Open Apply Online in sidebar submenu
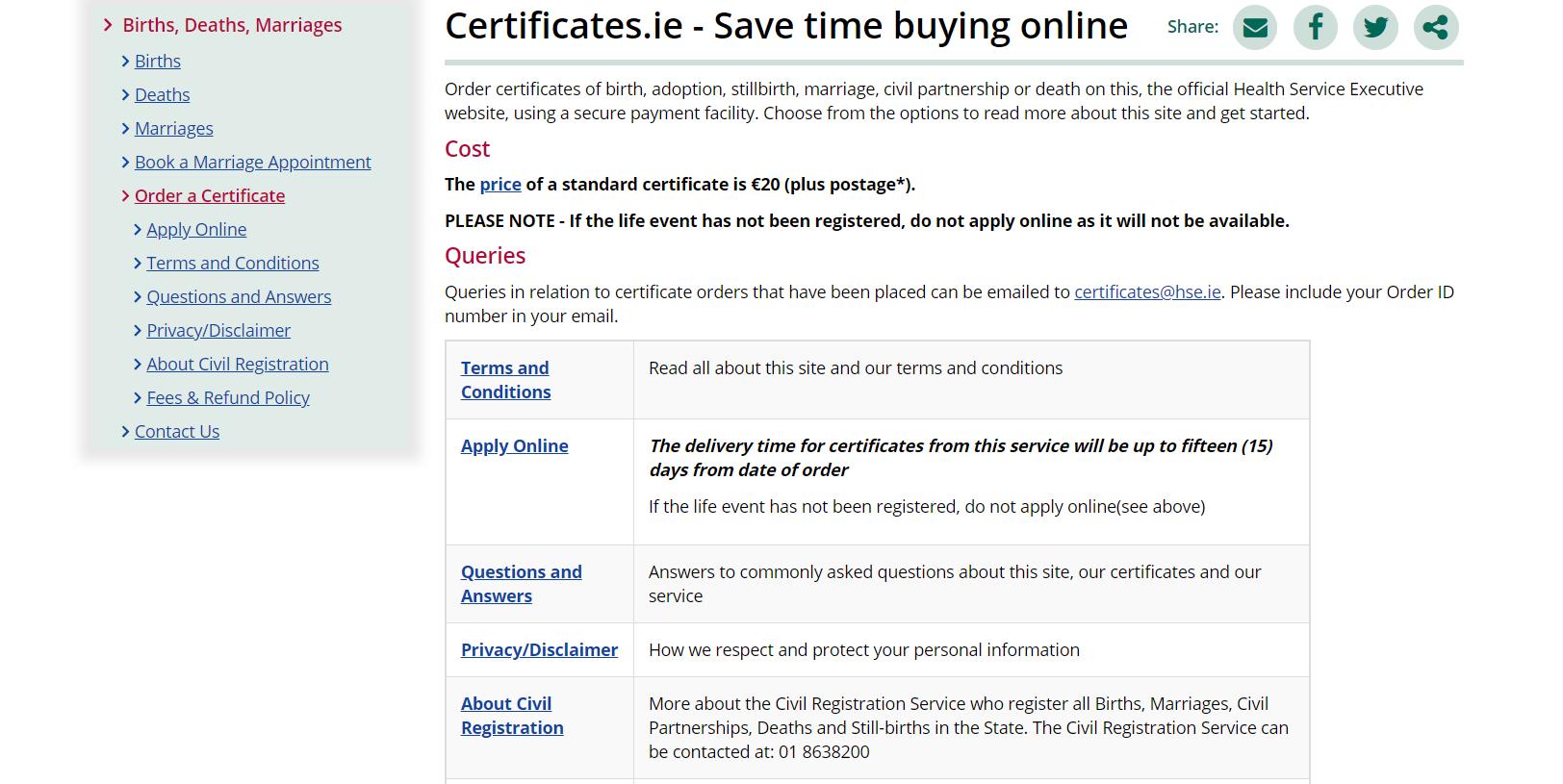The height and width of the screenshot is (784, 1563). [x=196, y=229]
